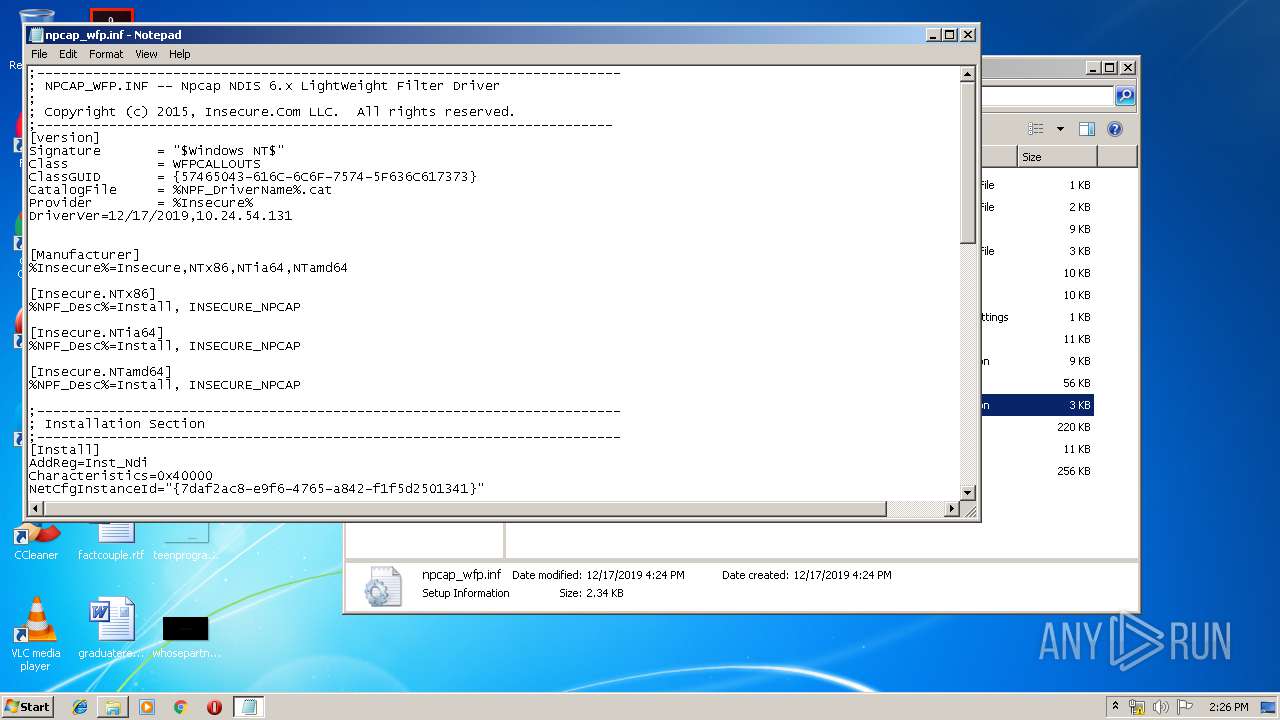Open the CCleaner desktop shortcut
The width and height of the screenshot is (1280, 720).
coord(36,541)
